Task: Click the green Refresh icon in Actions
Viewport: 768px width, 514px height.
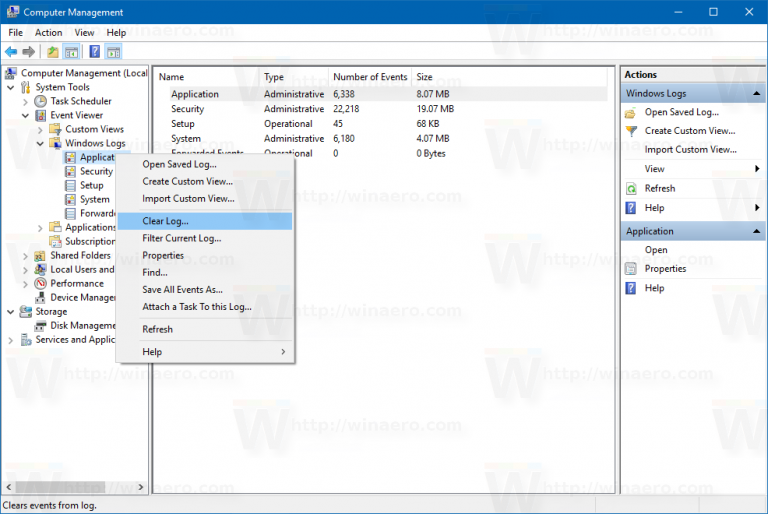Action: click(x=631, y=188)
